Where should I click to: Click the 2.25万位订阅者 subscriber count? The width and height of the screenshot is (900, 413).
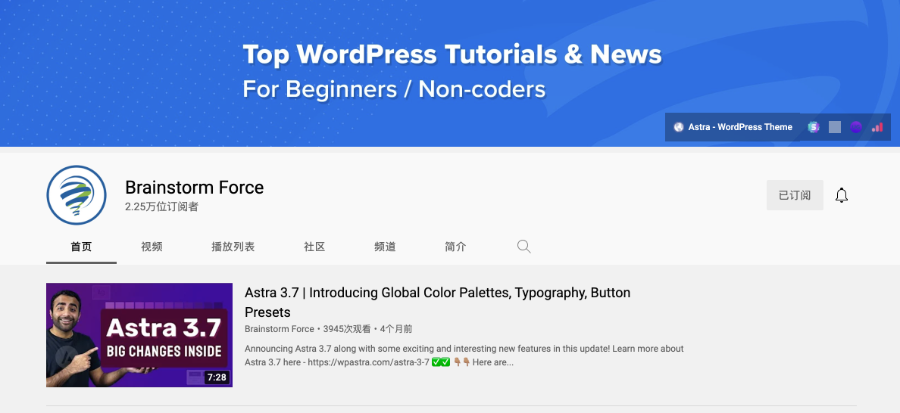[162, 207]
